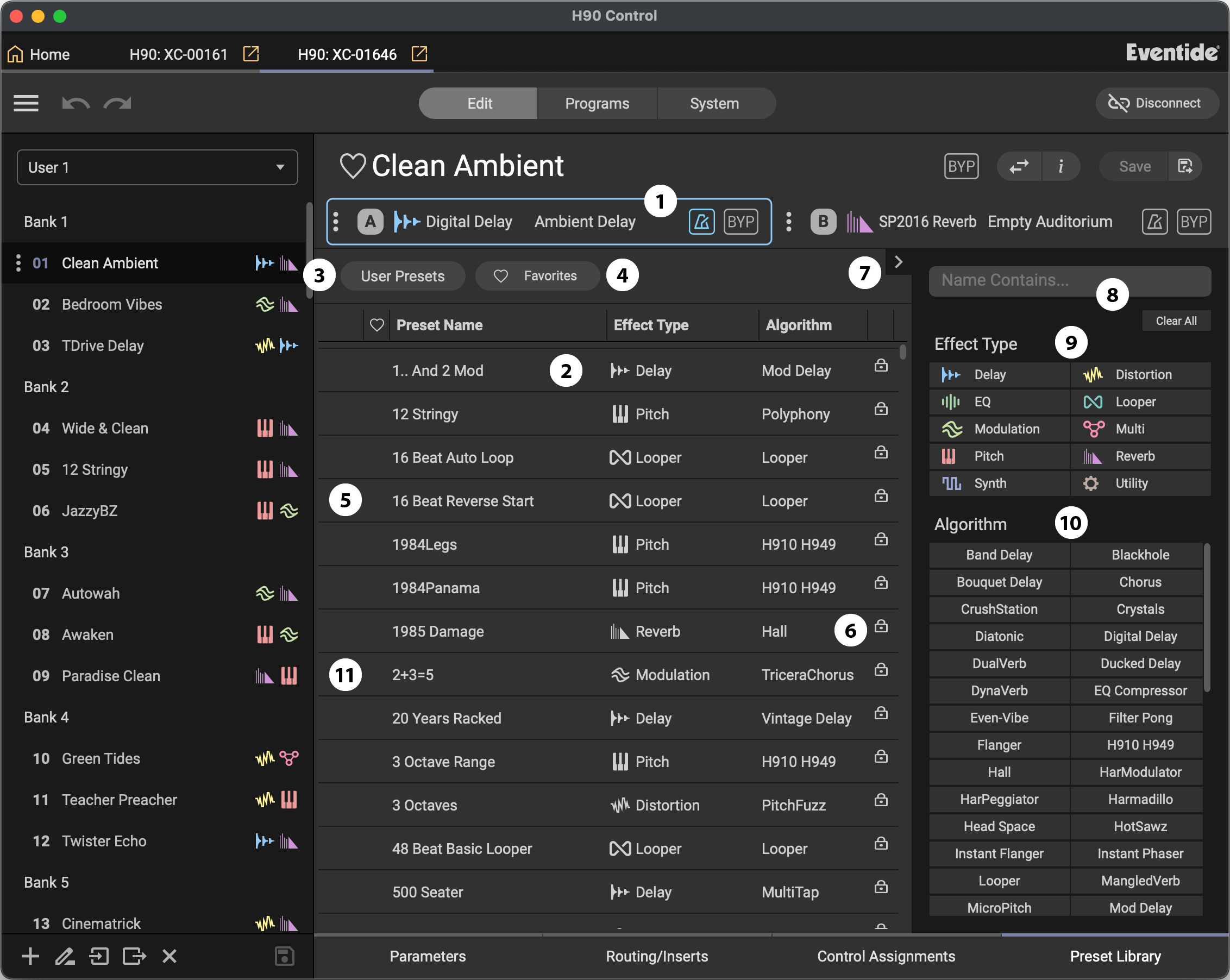Viewport: 1230px width, 980px height.
Task: Filter by Utility effect type
Action: point(1140,483)
